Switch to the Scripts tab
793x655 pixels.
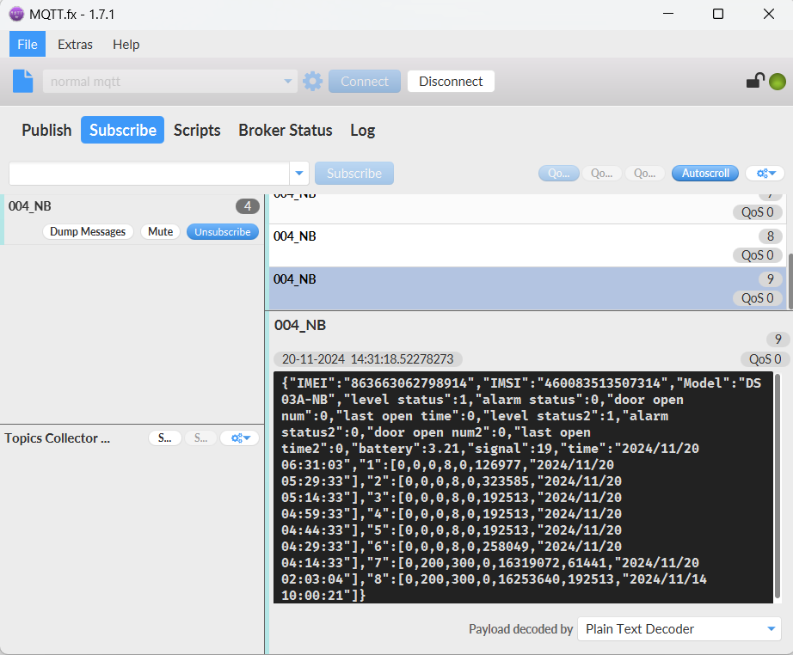tap(197, 130)
